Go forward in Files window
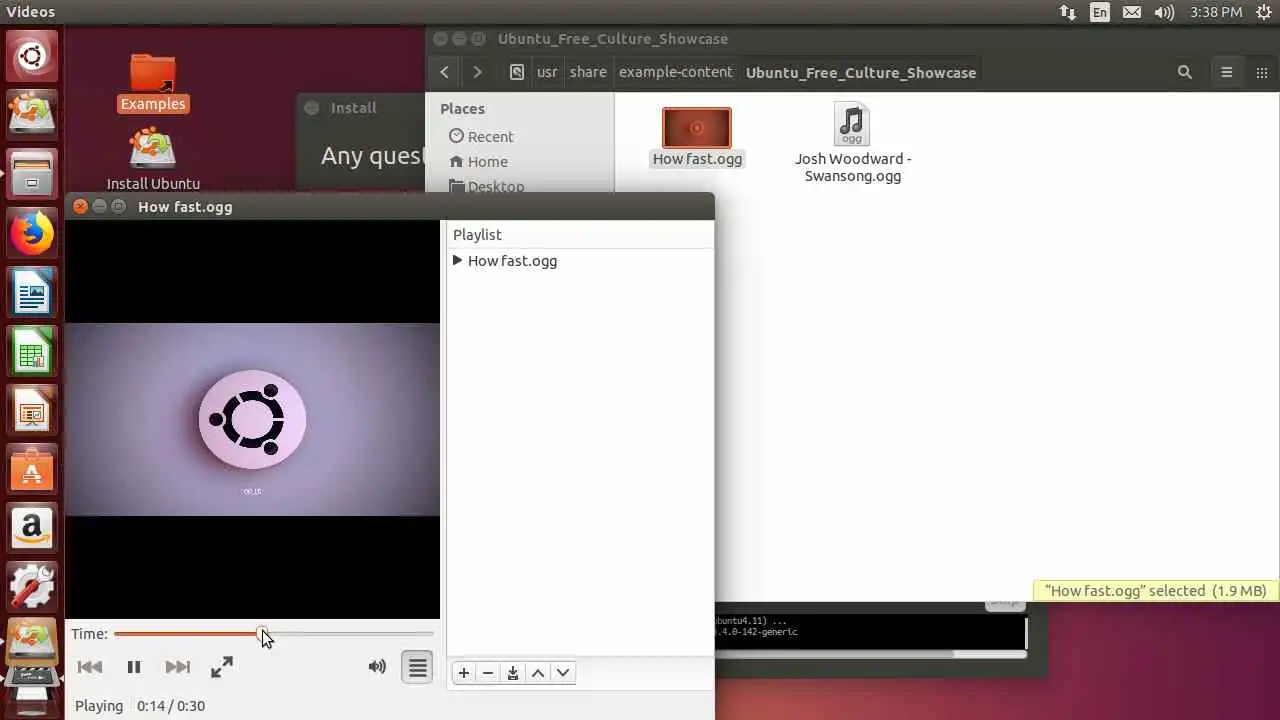1280x720 pixels. point(477,72)
